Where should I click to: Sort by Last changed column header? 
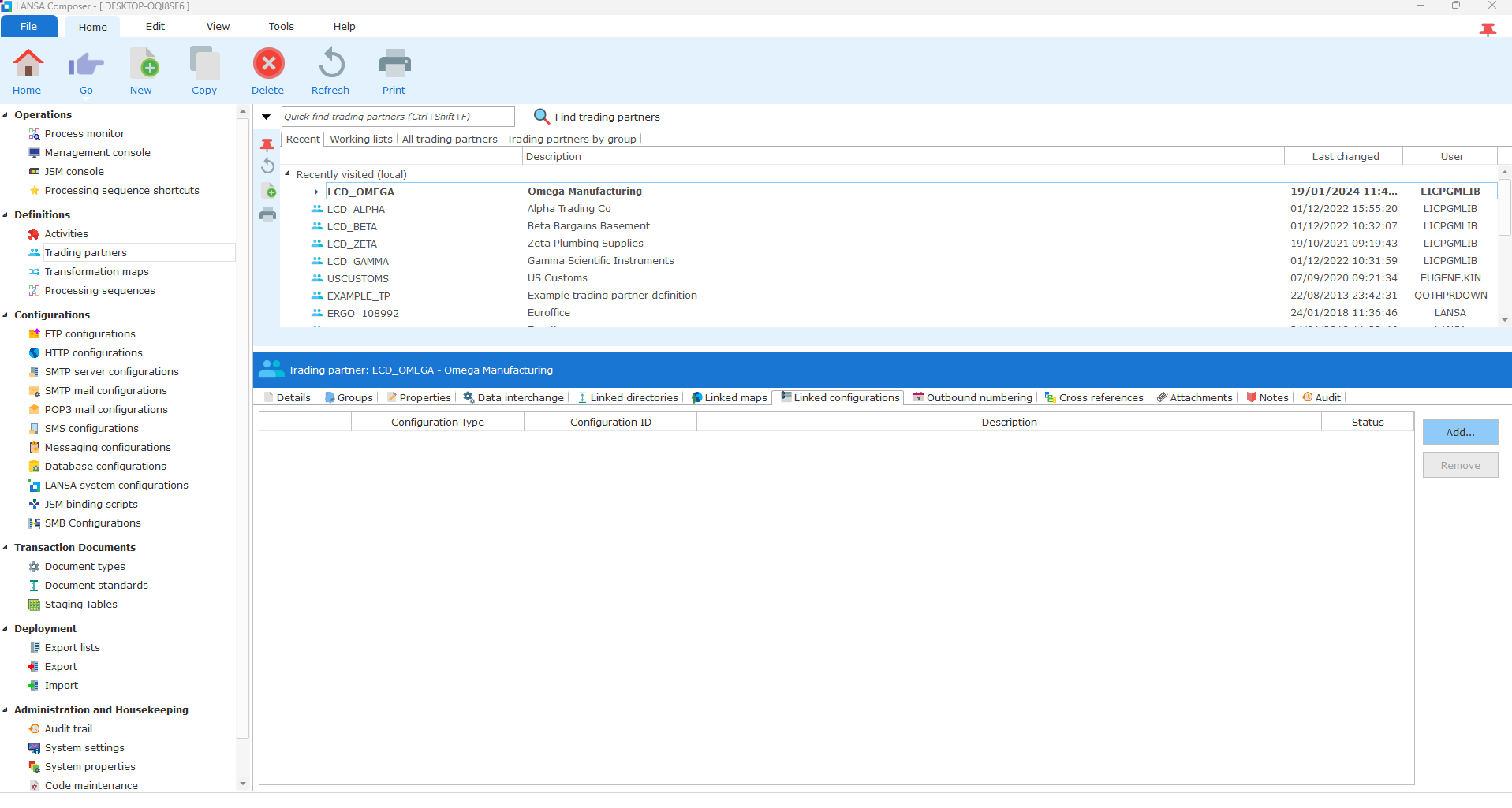click(1345, 157)
